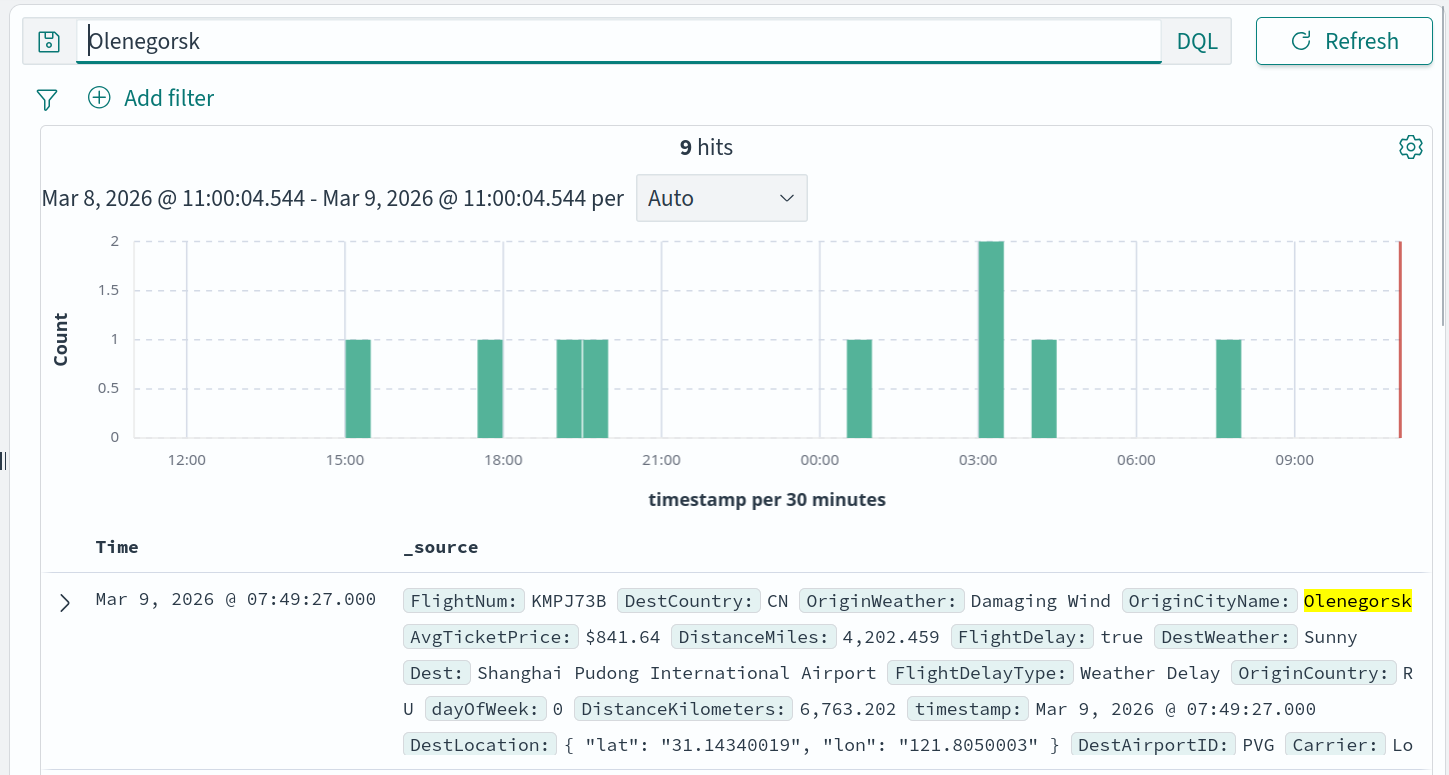
Task: Click the Add filter link
Action: pyautogui.click(x=169, y=98)
